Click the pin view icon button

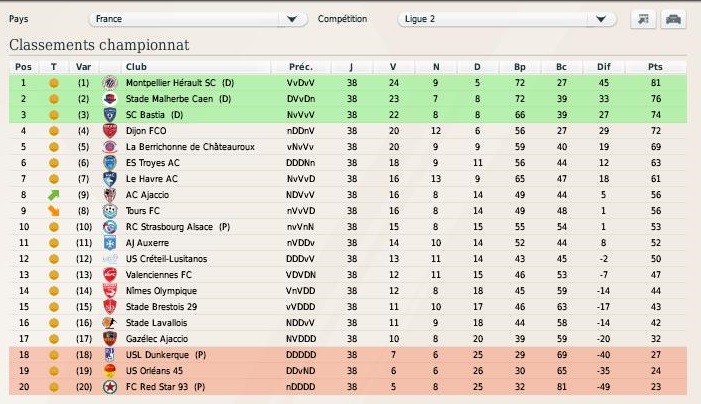point(643,19)
